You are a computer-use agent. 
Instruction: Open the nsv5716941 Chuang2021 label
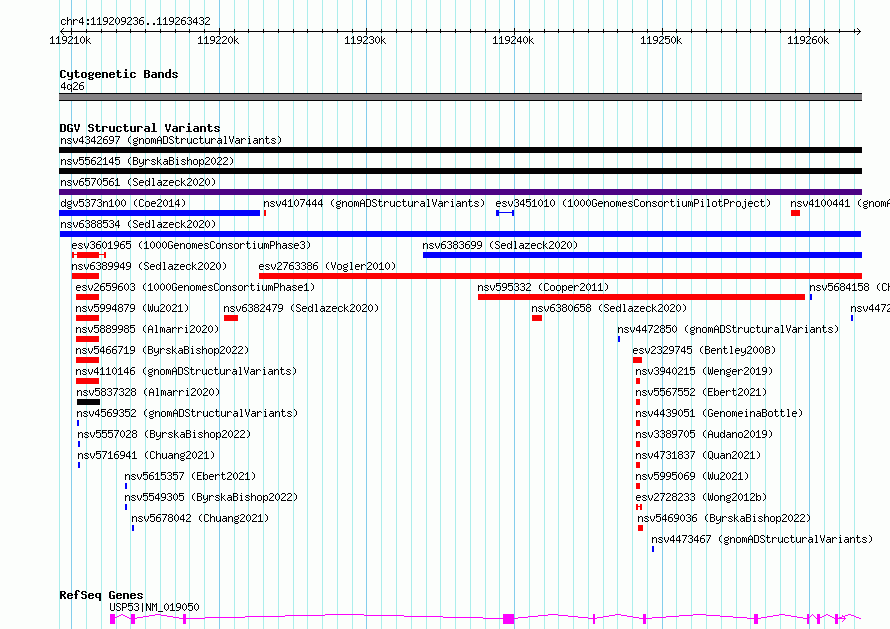point(146,455)
